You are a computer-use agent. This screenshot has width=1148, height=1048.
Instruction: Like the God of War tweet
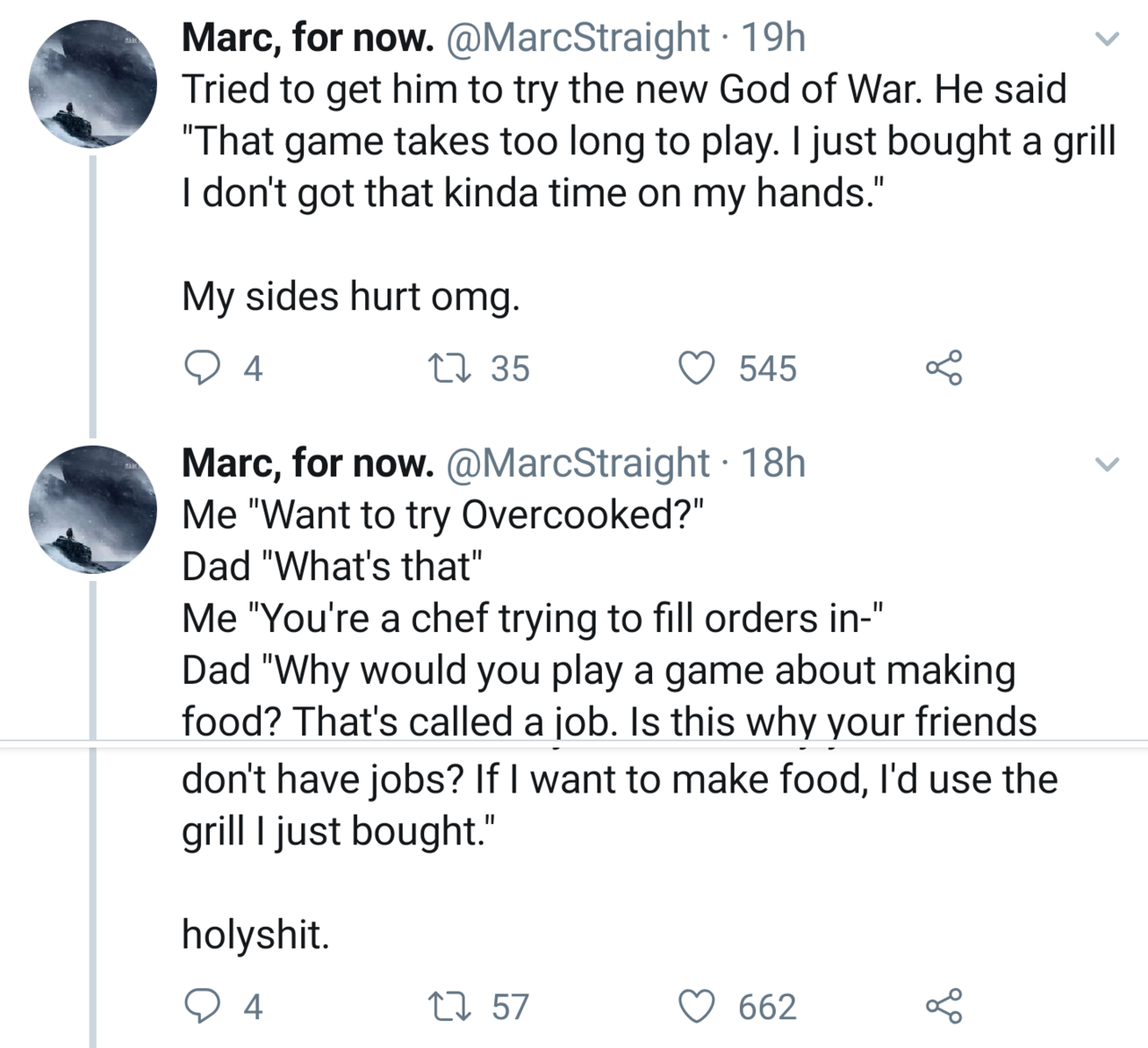pyautogui.click(x=694, y=368)
